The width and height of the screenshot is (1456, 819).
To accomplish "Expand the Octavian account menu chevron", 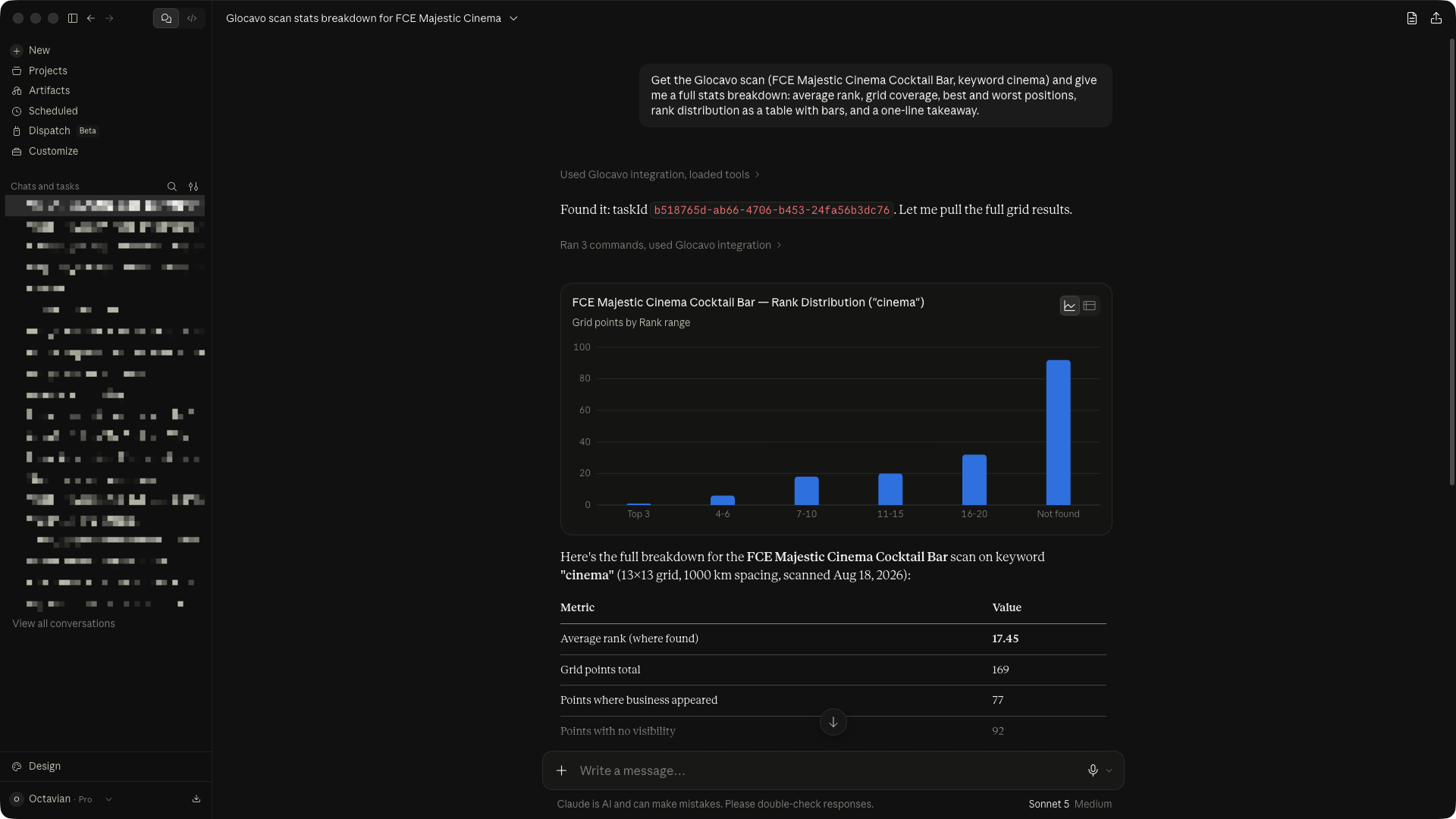I will click(108, 799).
